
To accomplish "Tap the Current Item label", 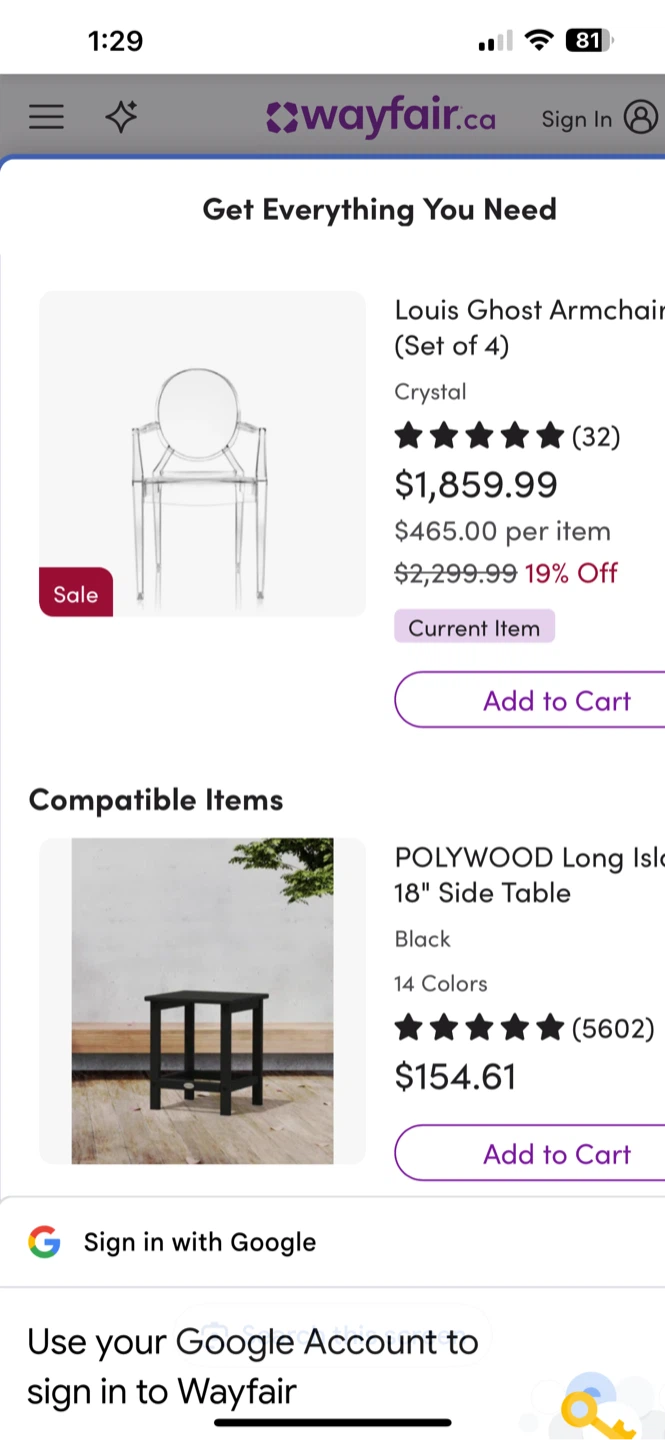I will pos(474,628).
